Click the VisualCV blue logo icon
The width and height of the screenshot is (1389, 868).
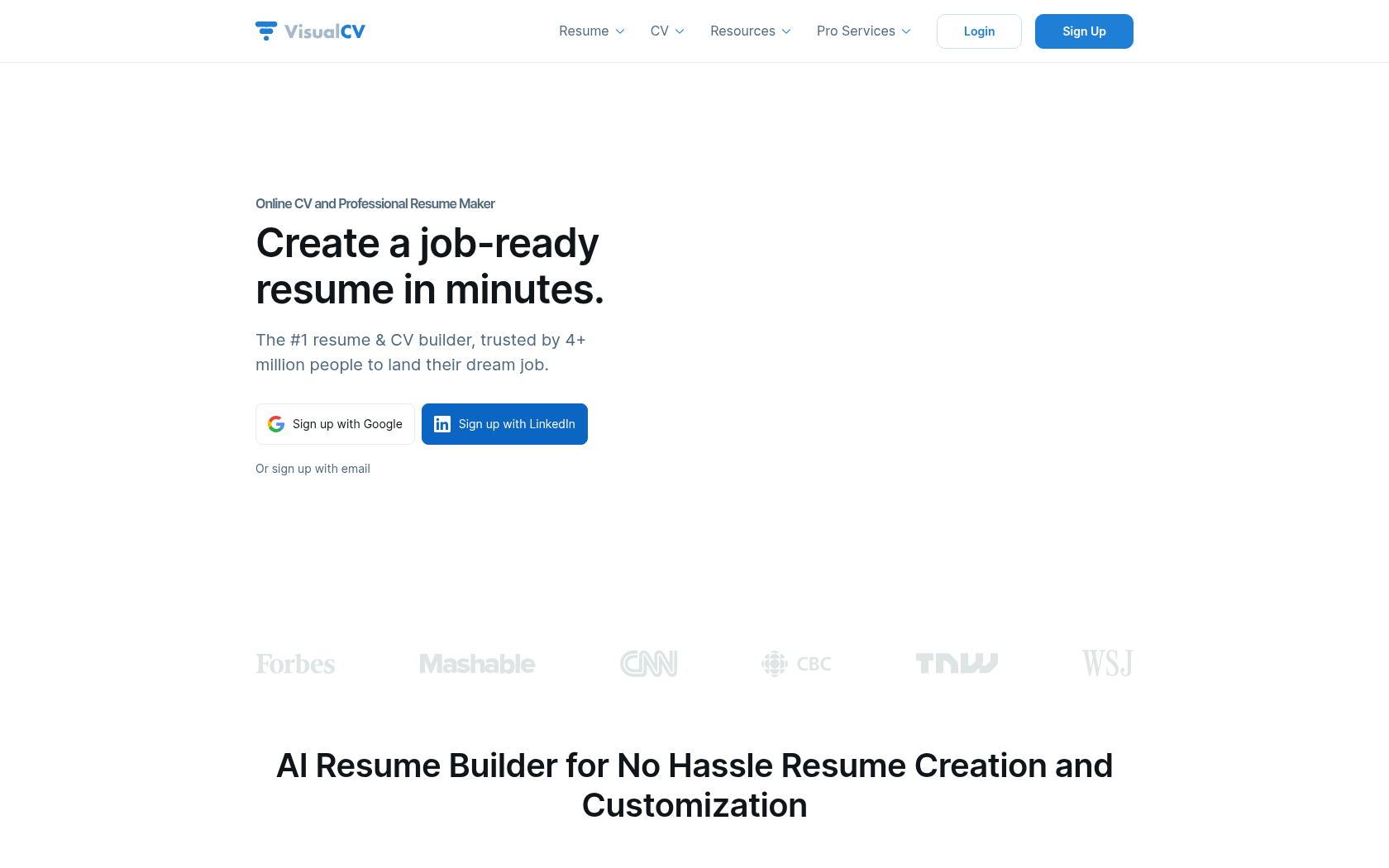pos(265,31)
